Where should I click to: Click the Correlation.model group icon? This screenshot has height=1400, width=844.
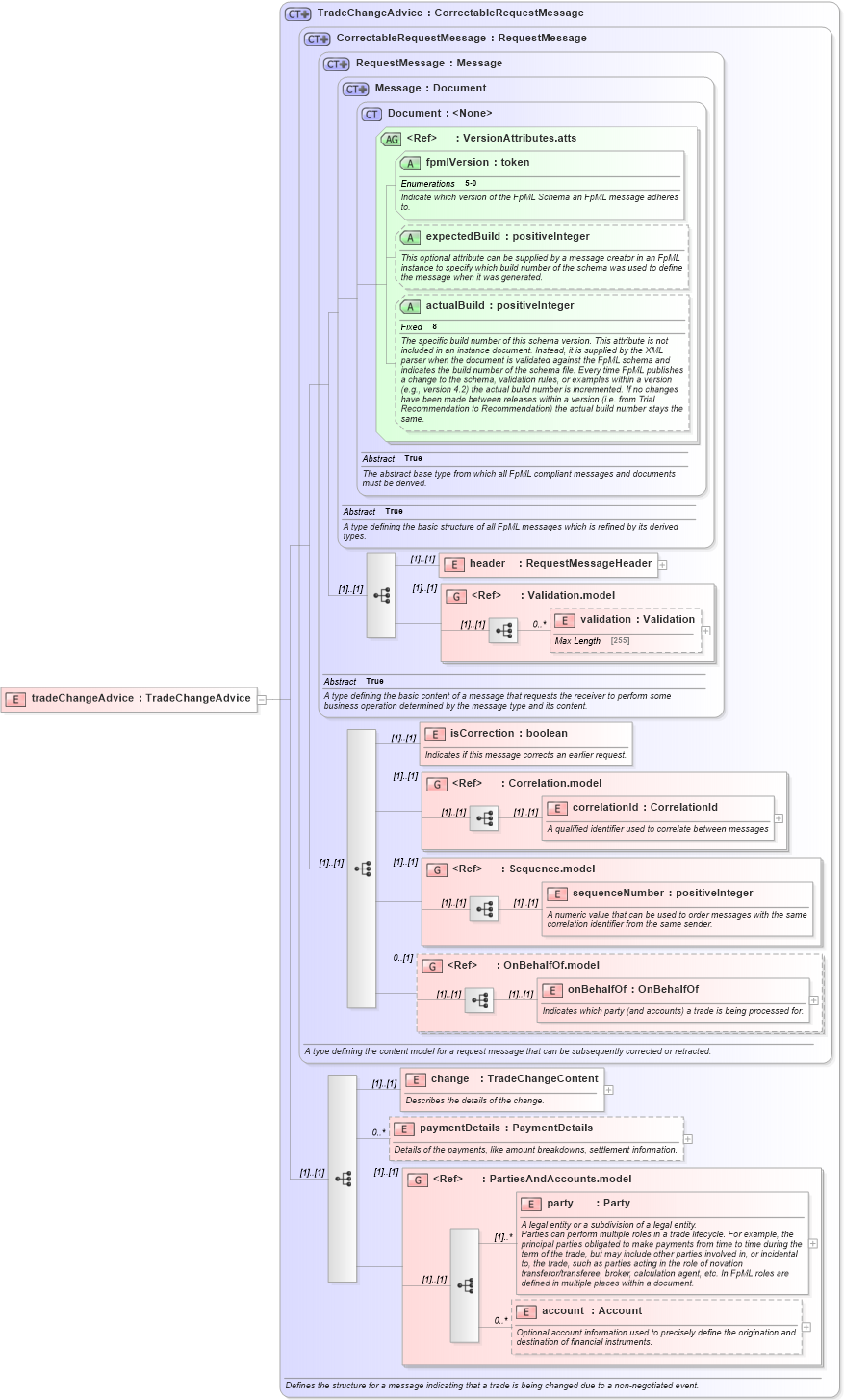point(437,784)
